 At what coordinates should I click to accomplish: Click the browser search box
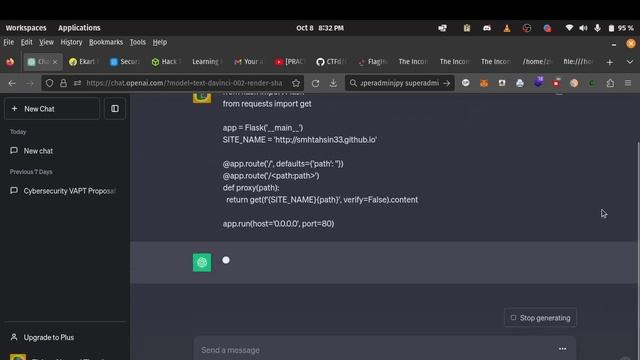pyautogui.click(x=399, y=83)
